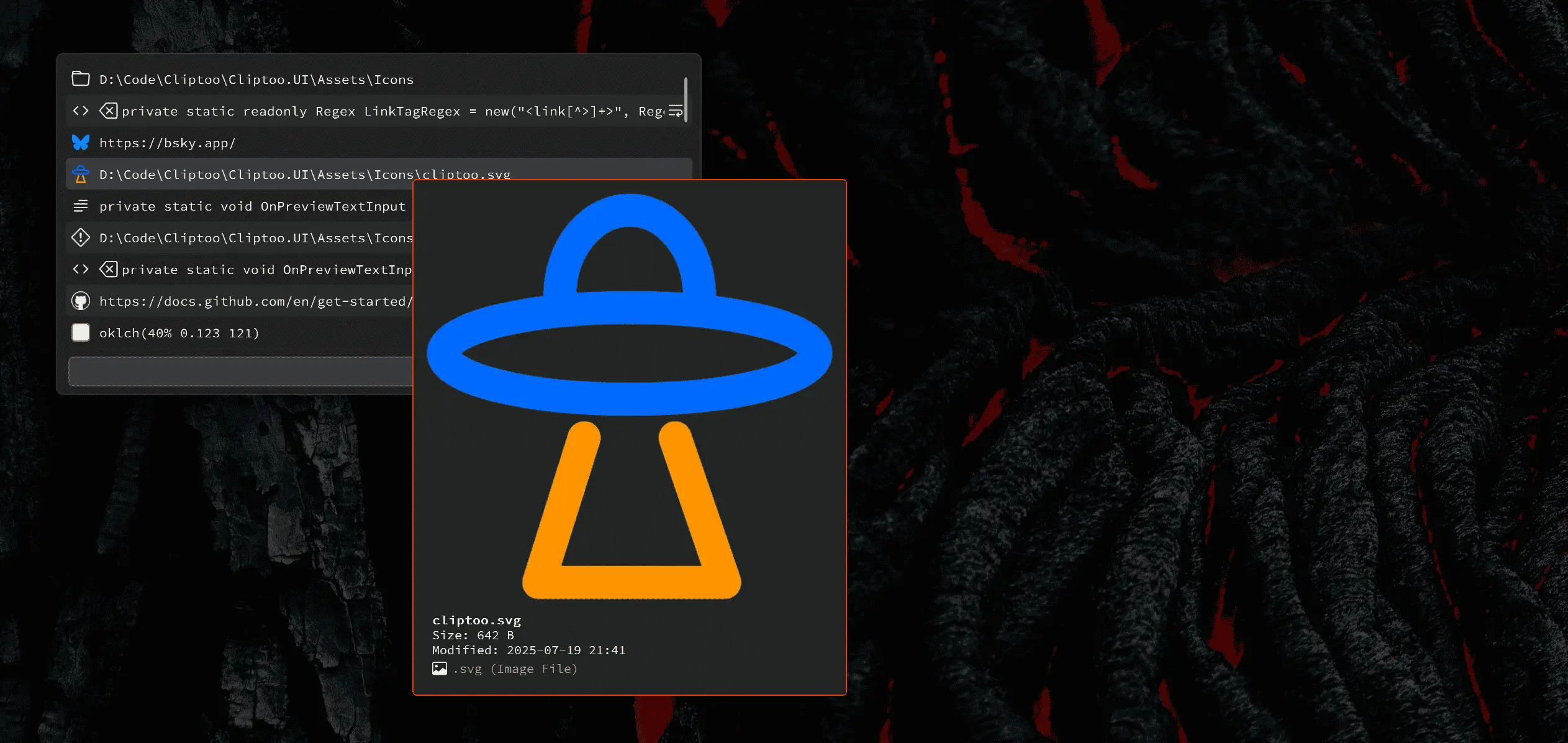Click the word wrap icon at the row's right edge
The image size is (1568, 743).
pyautogui.click(x=675, y=111)
